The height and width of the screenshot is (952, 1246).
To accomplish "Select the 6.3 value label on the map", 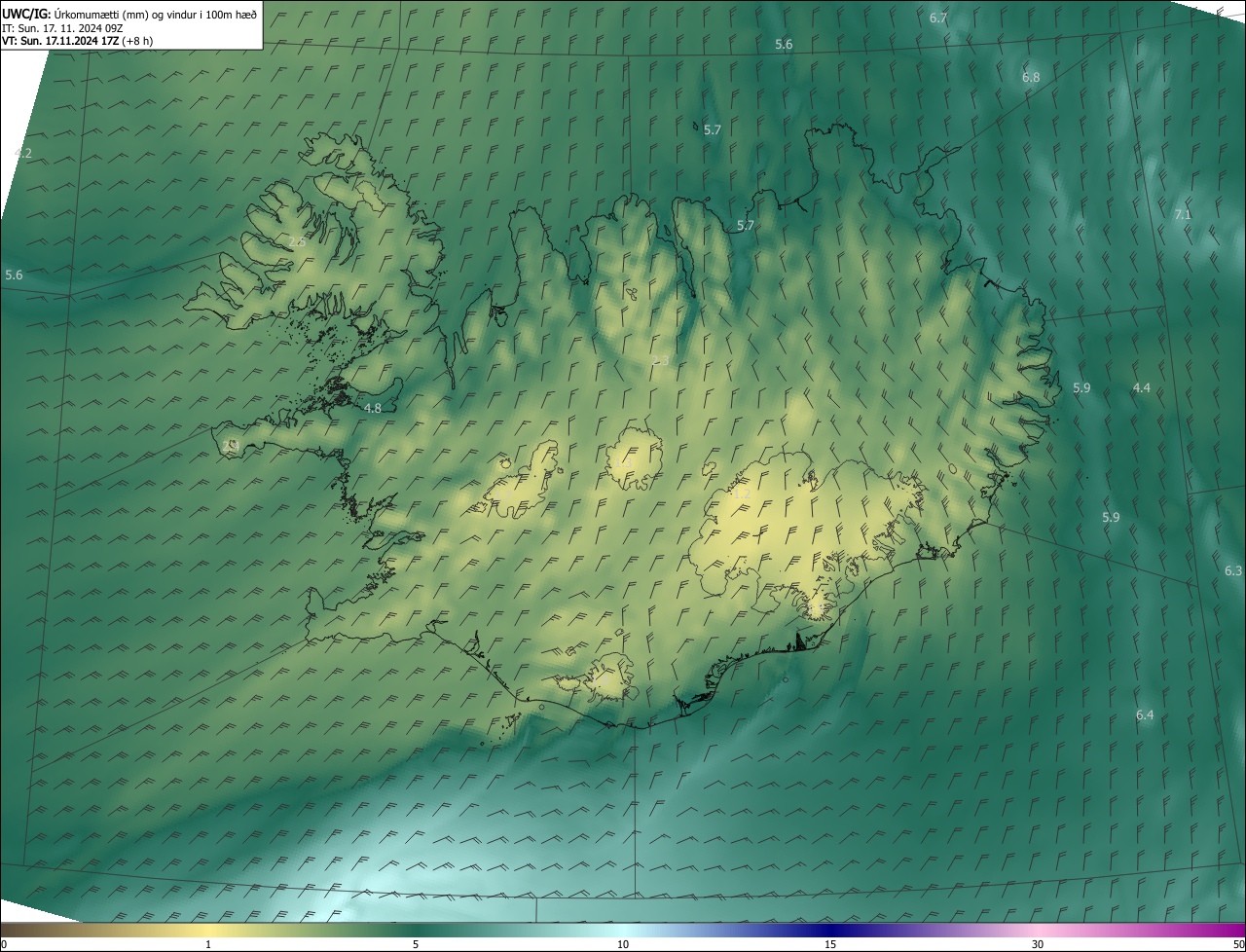I will coord(1233,570).
